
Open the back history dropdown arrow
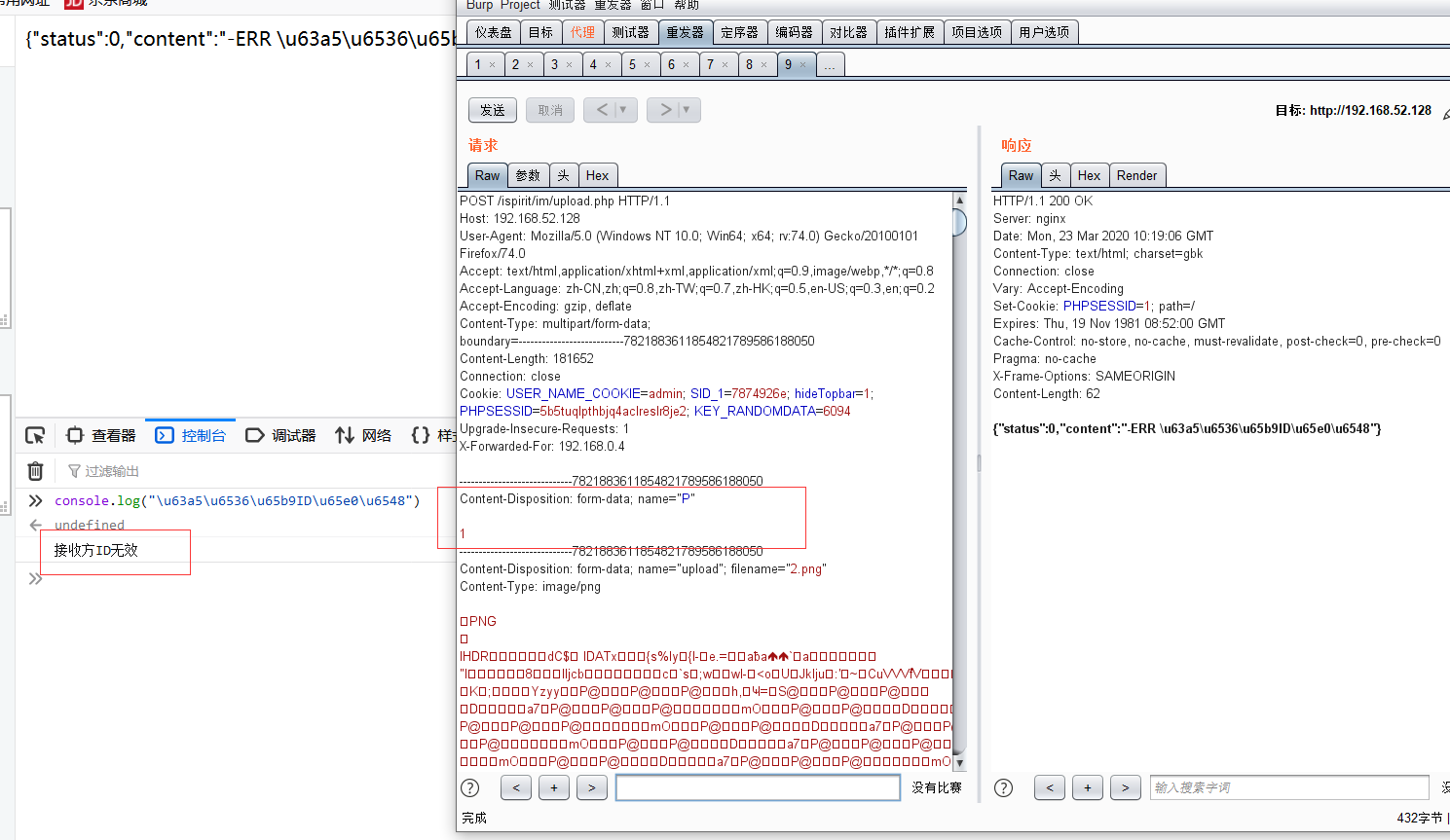pos(623,110)
